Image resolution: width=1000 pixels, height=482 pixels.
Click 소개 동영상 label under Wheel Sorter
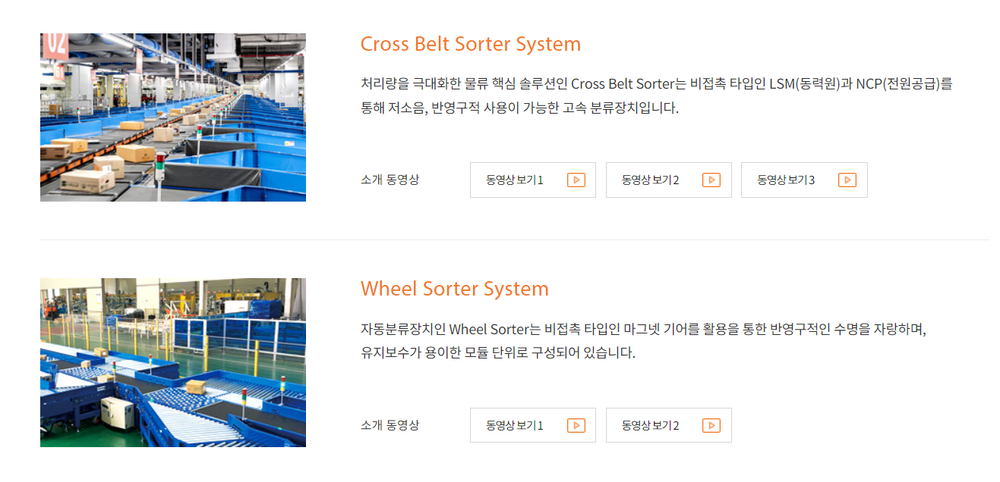390,425
